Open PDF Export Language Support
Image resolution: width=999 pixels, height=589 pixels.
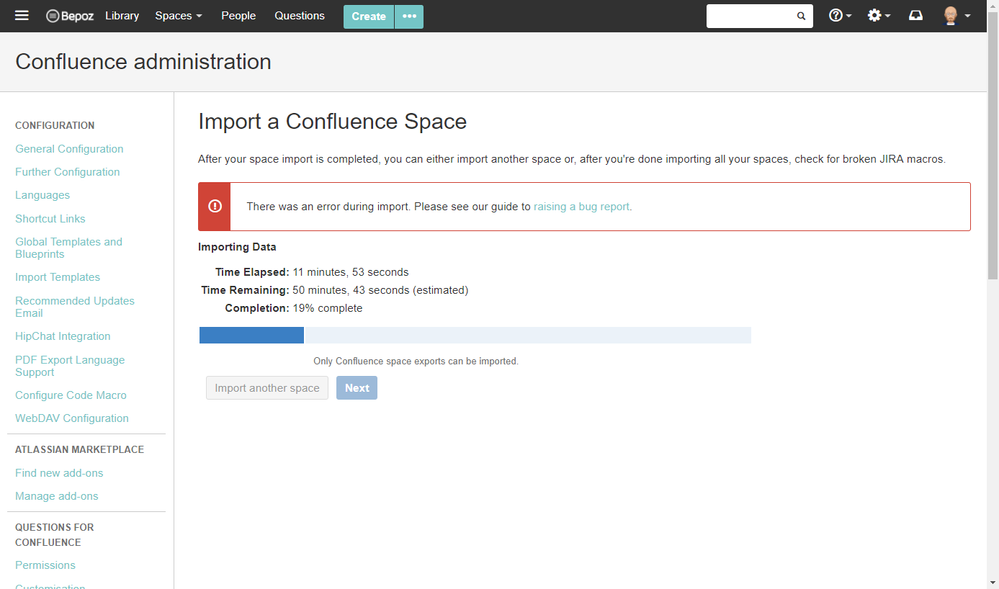pos(70,366)
